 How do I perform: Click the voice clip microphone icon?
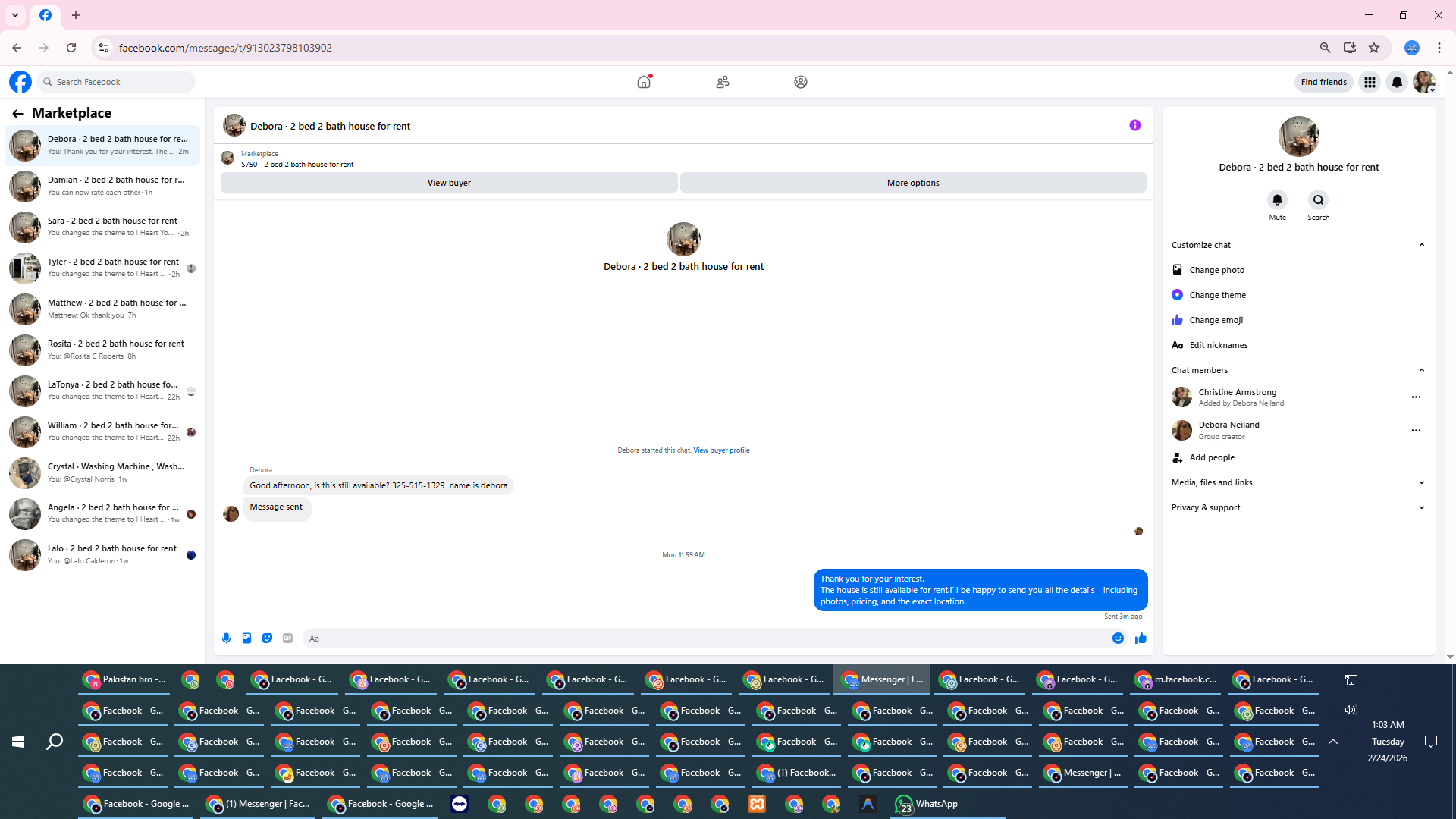226,639
